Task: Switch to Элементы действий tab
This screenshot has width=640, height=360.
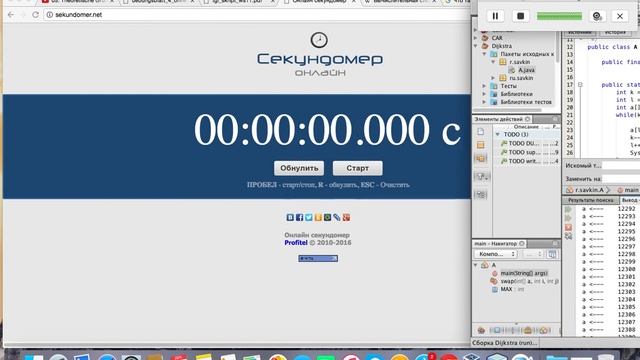Action: 502,119
